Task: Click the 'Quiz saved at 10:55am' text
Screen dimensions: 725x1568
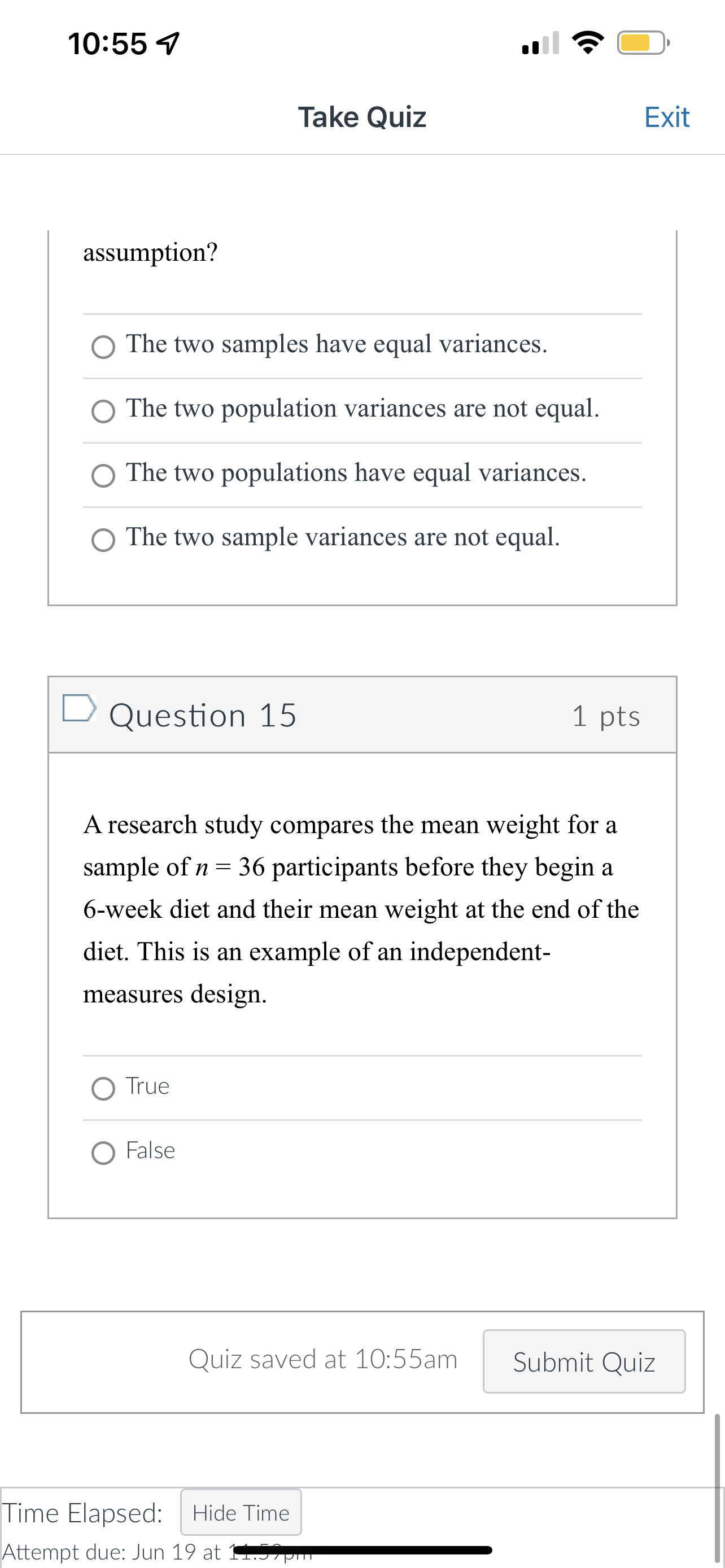Action: pyautogui.click(x=323, y=1360)
